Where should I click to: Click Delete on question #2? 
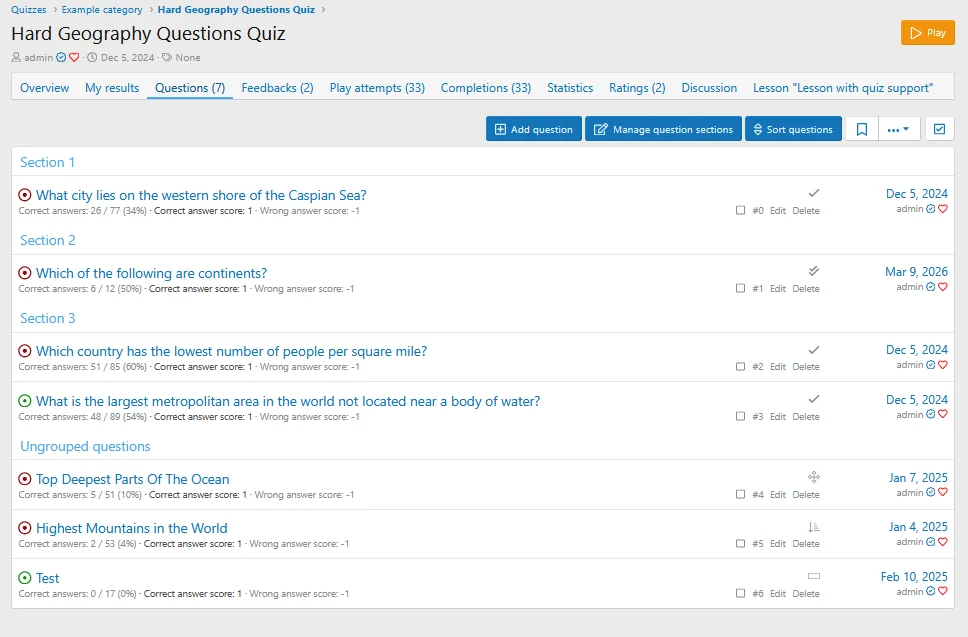click(806, 367)
